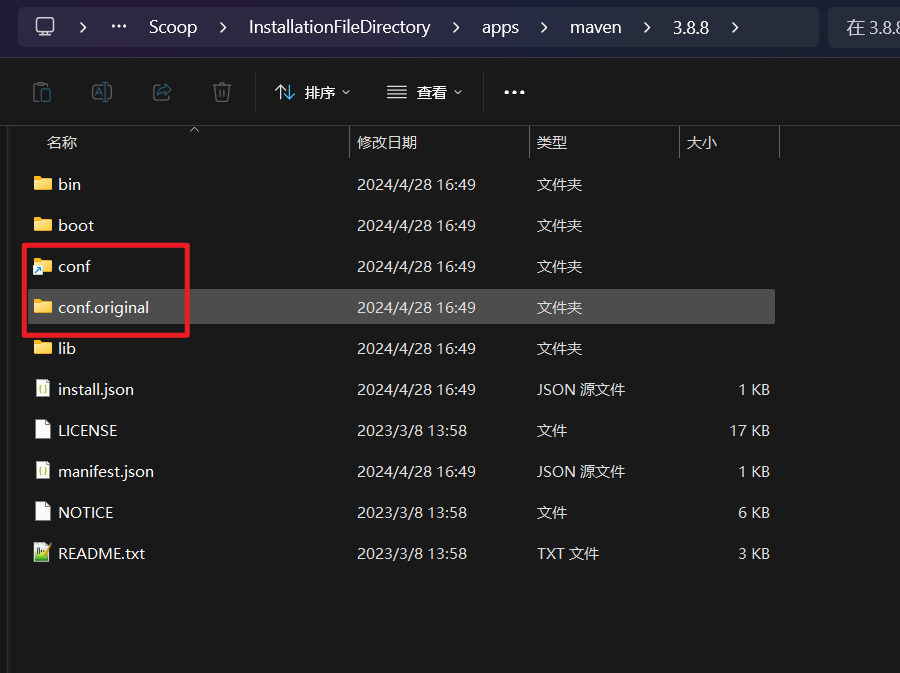The width and height of the screenshot is (900, 673).
Task: Expand chevron after InstallationFileDirectory
Action: pos(456,27)
